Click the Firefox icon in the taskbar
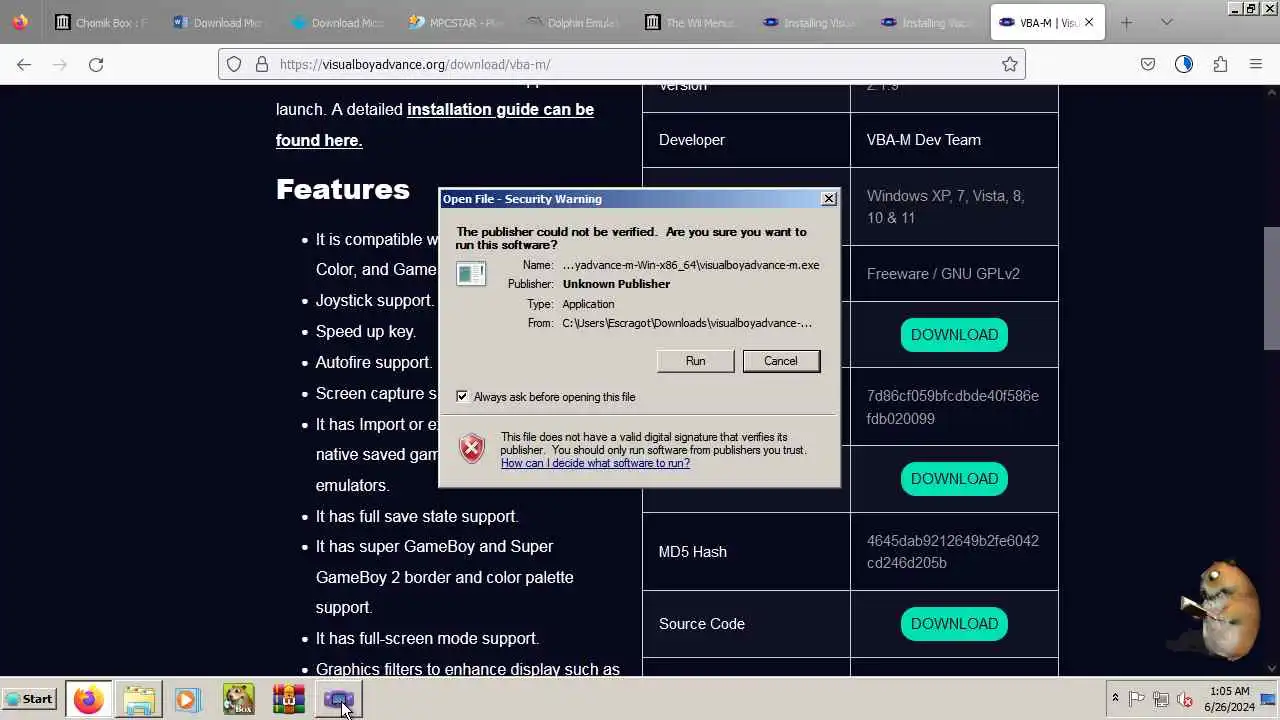Viewport: 1280px width, 720px height. coord(88,700)
